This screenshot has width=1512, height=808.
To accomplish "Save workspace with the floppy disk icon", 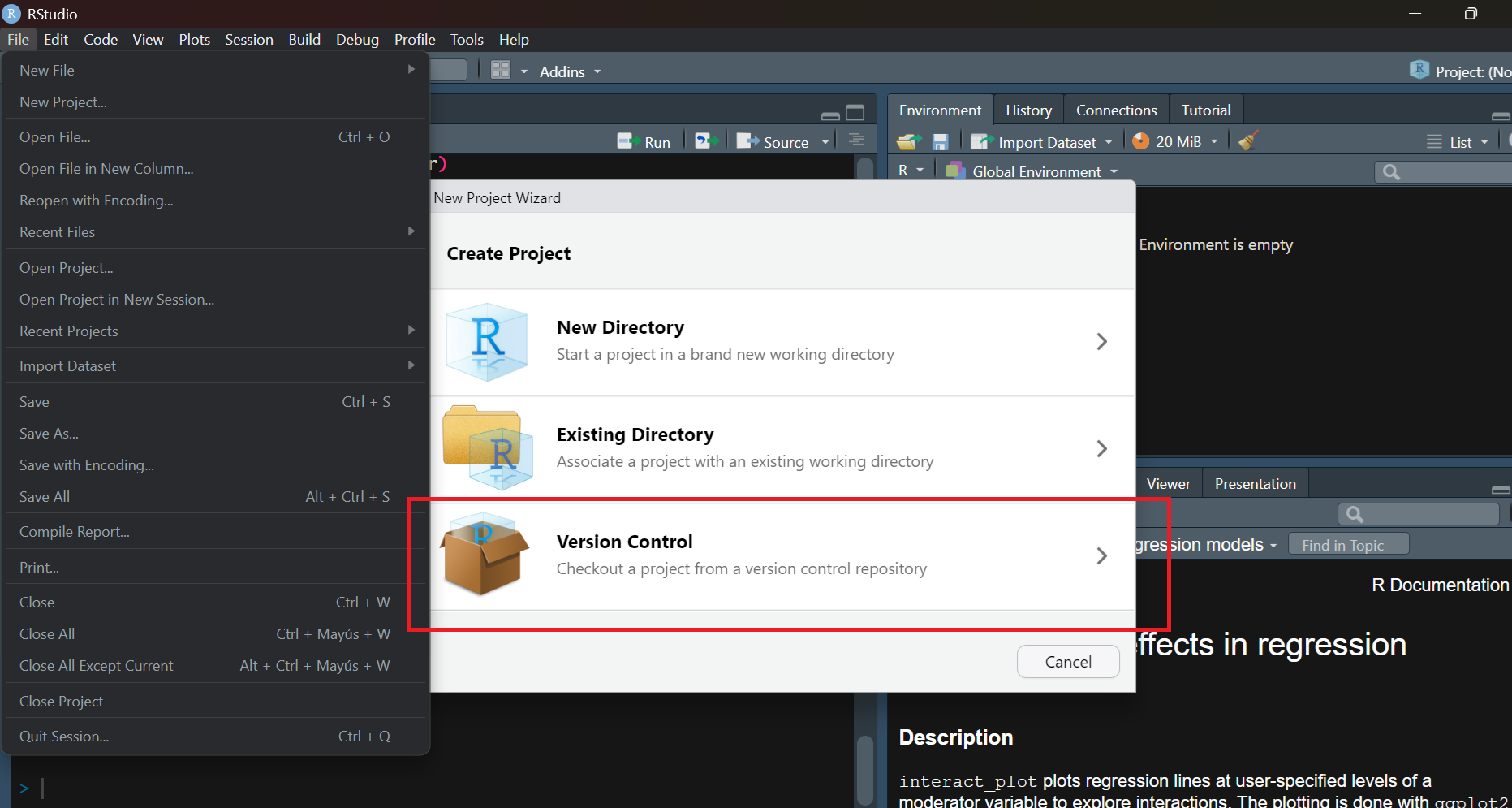I will (940, 142).
